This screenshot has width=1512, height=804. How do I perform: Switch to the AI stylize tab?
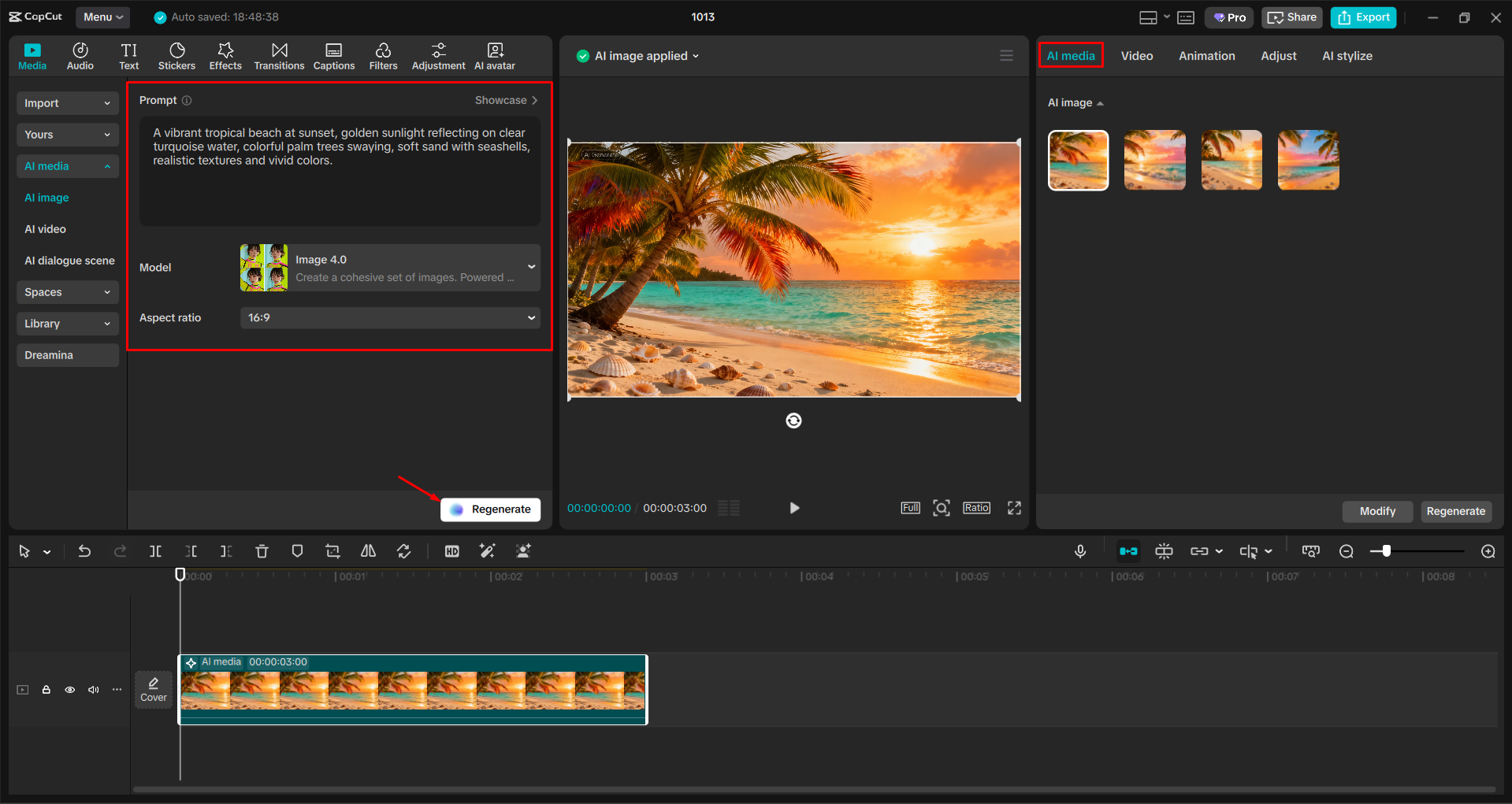coord(1347,55)
